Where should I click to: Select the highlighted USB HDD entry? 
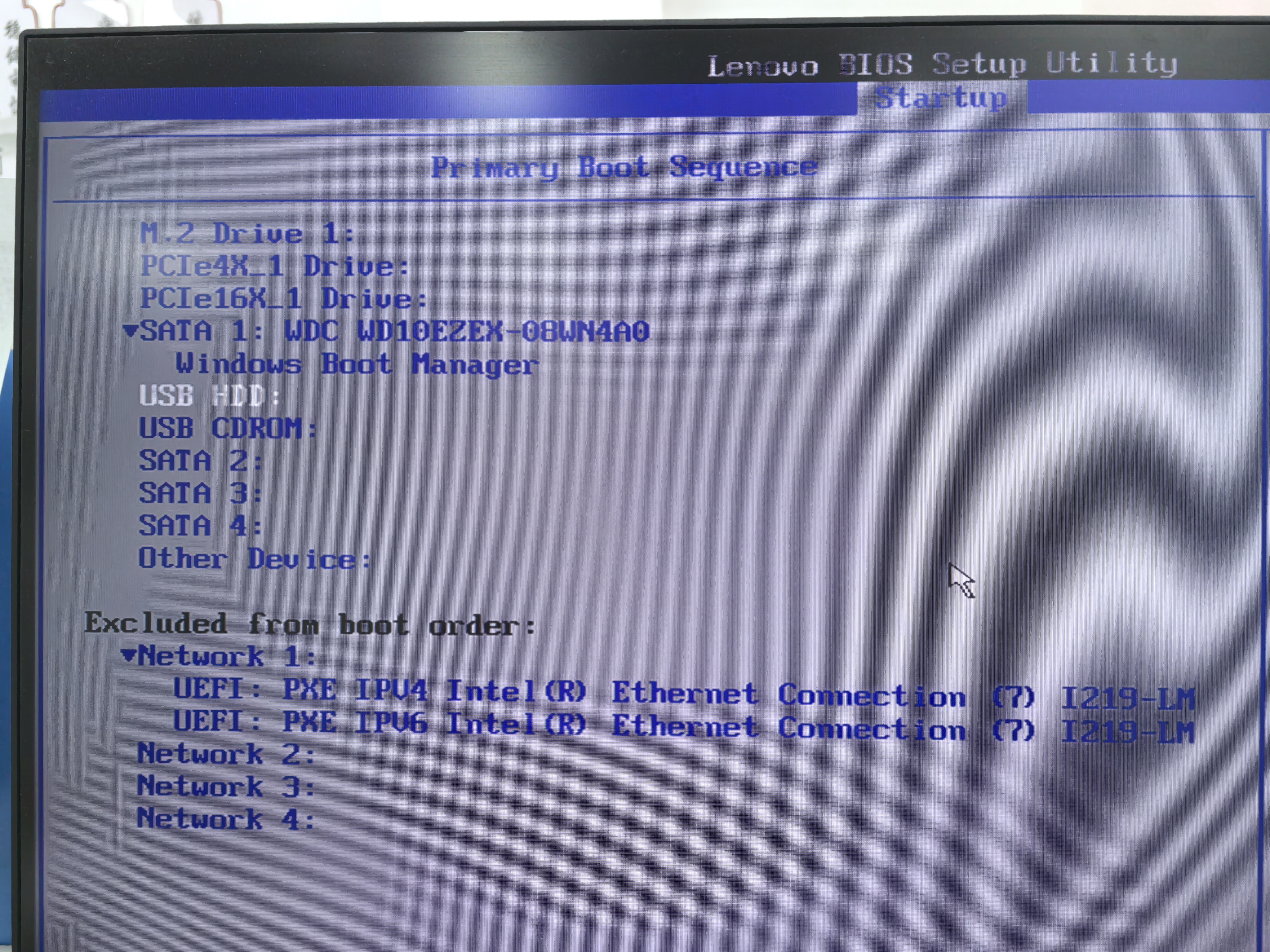(210, 396)
